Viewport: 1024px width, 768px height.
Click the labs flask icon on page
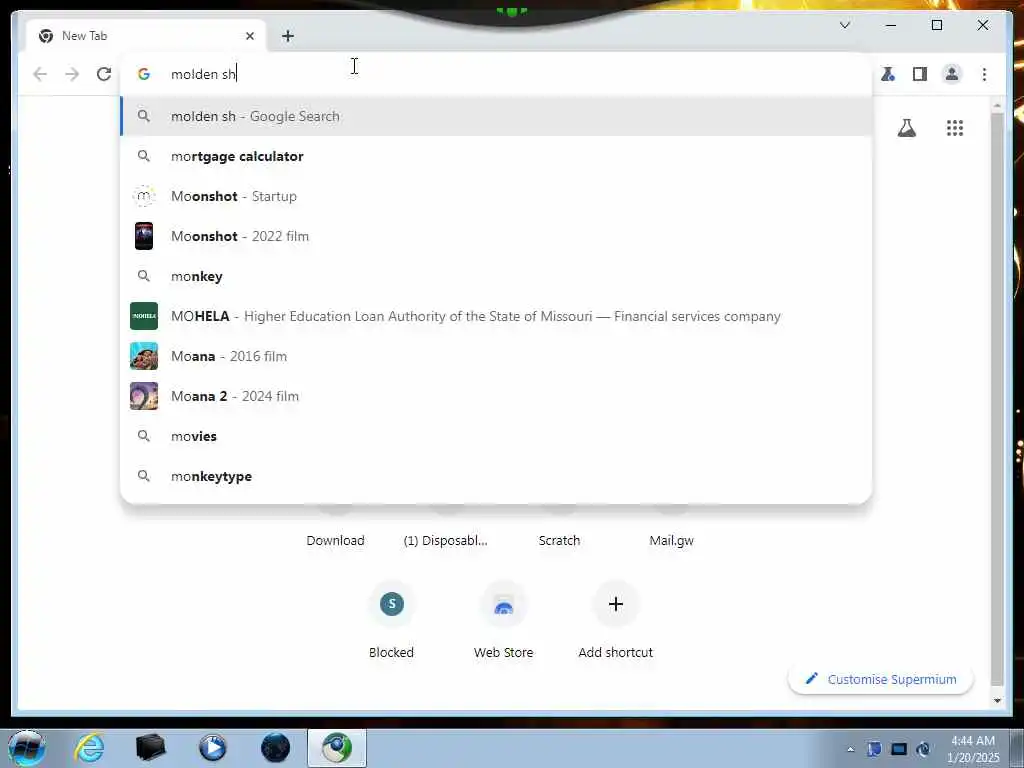coord(906,128)
